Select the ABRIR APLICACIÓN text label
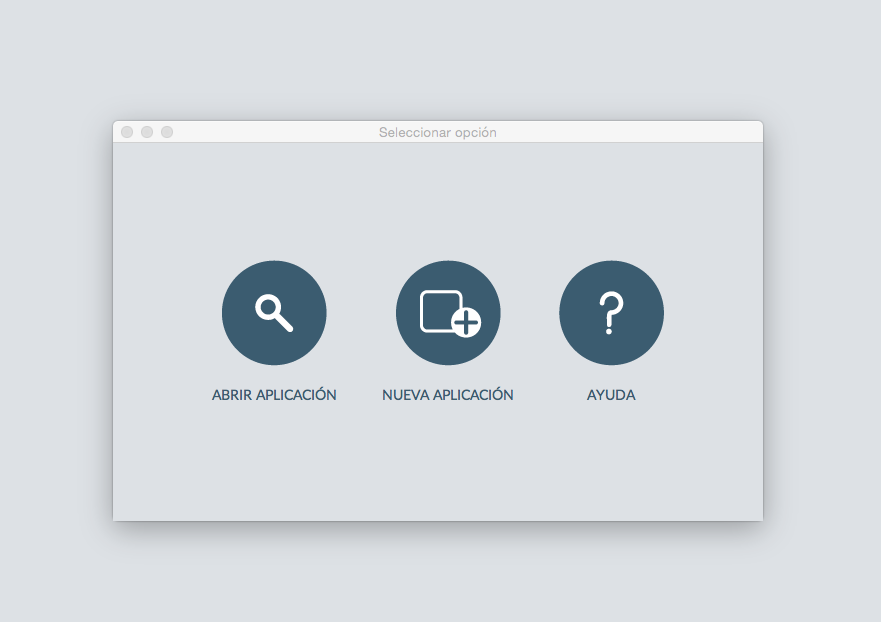 (x=274, y=395)
